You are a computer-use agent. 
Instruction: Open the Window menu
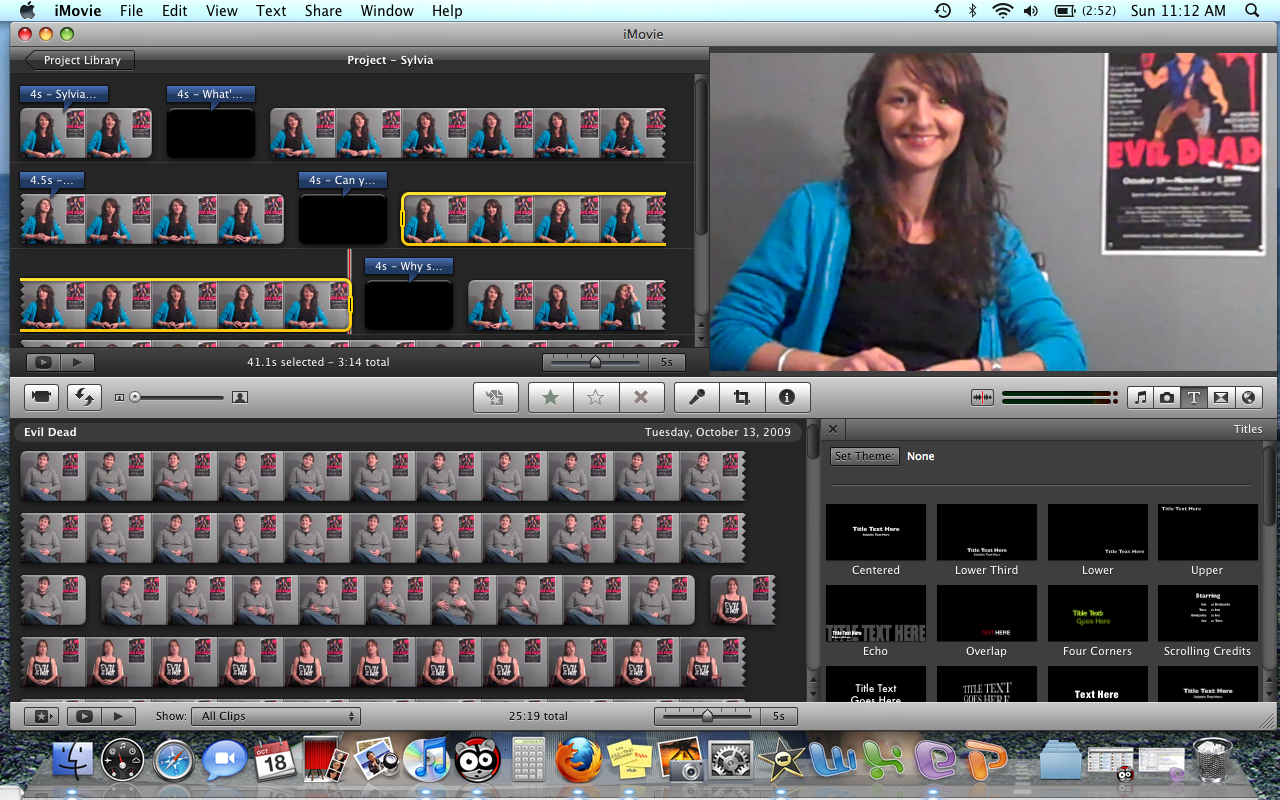point(386,11)
